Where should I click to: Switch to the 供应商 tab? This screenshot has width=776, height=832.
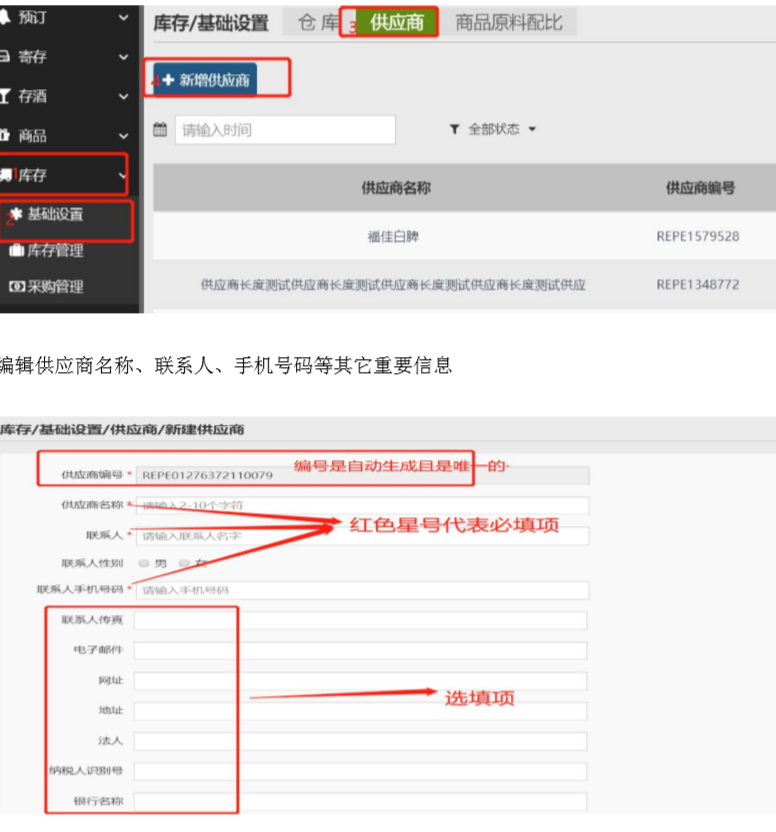click(x=396, y=22)
